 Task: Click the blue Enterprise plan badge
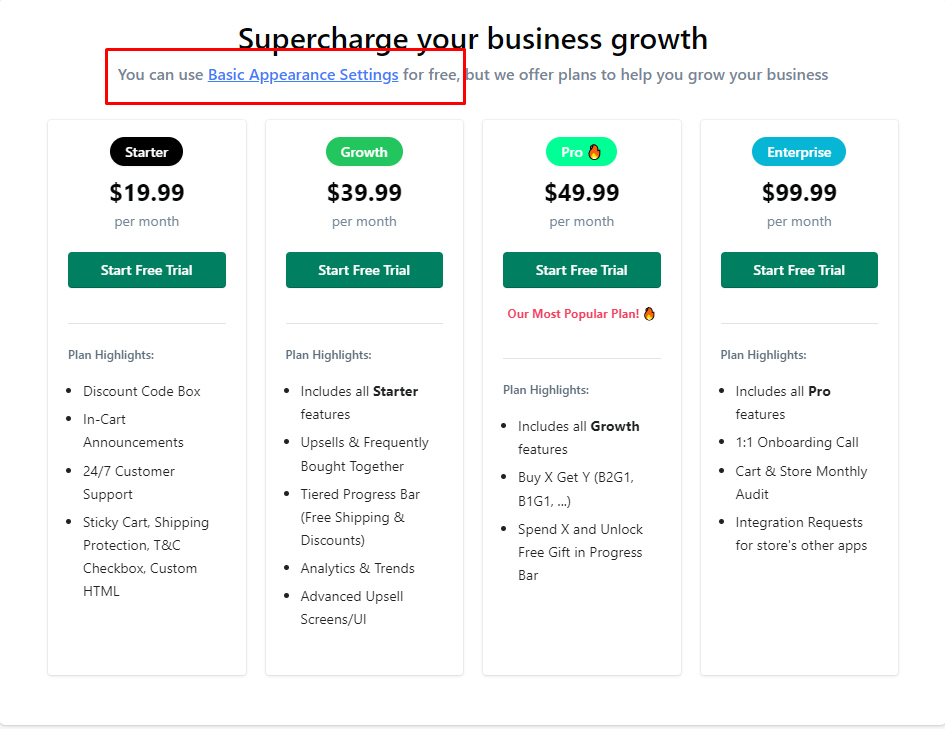point(799,152)
